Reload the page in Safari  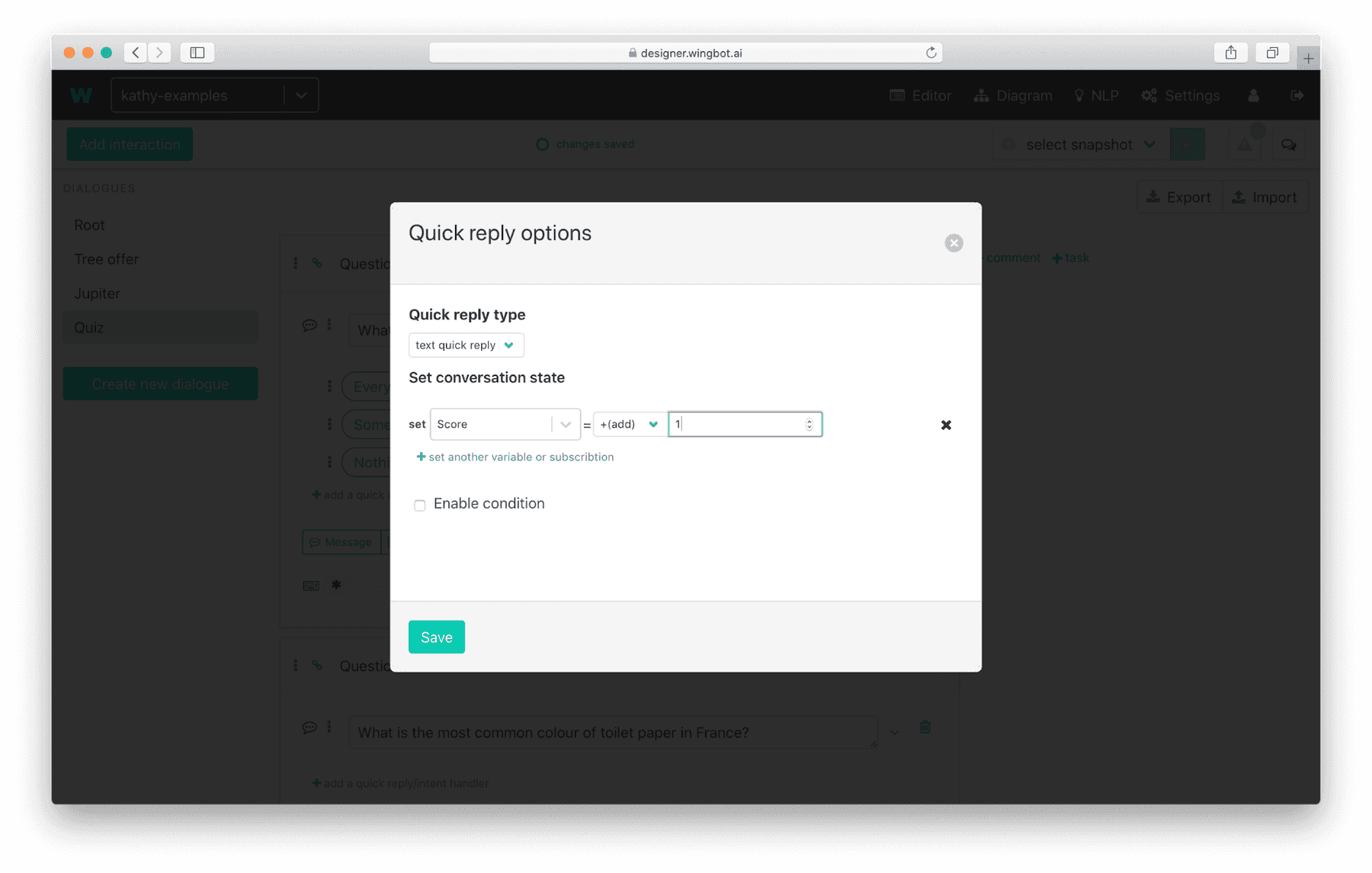(x=931, y=53)
